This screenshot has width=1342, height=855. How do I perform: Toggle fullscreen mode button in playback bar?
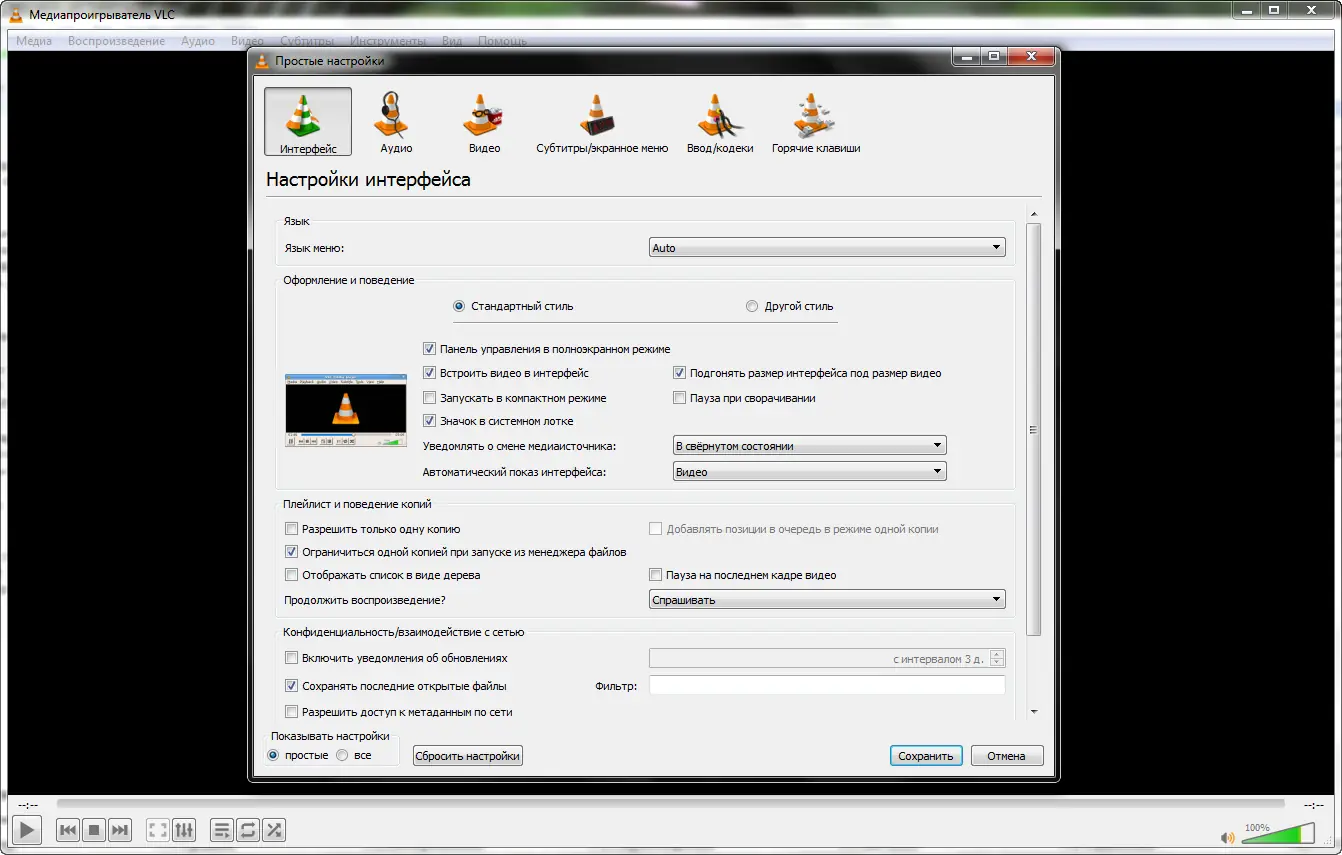(x=156, y=829)
